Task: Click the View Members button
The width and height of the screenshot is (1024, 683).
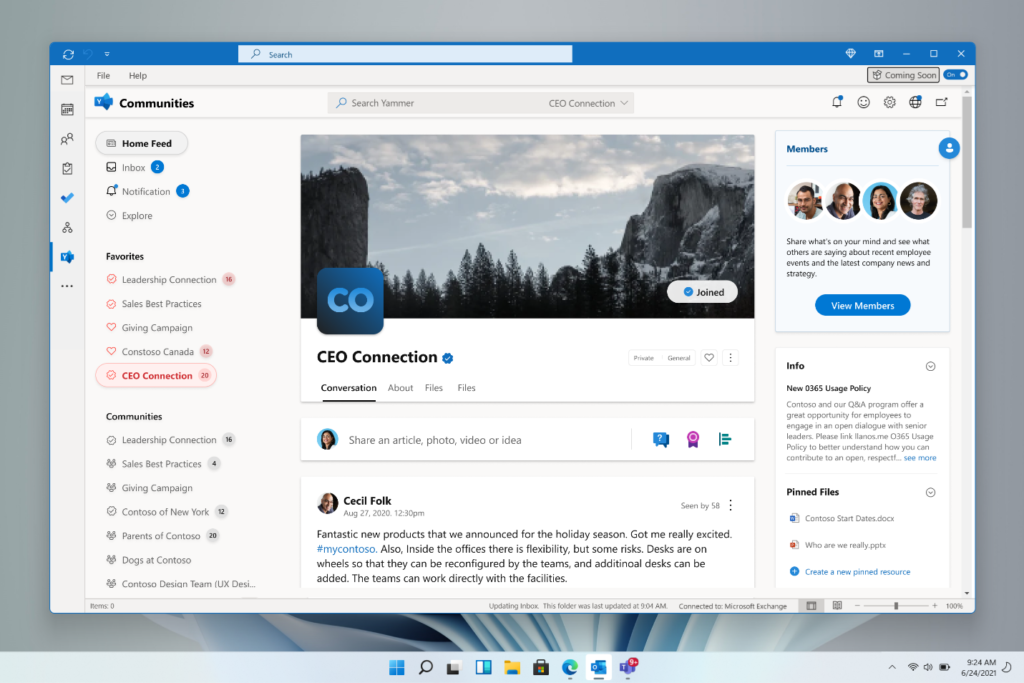Action: [x=862, y=305]
